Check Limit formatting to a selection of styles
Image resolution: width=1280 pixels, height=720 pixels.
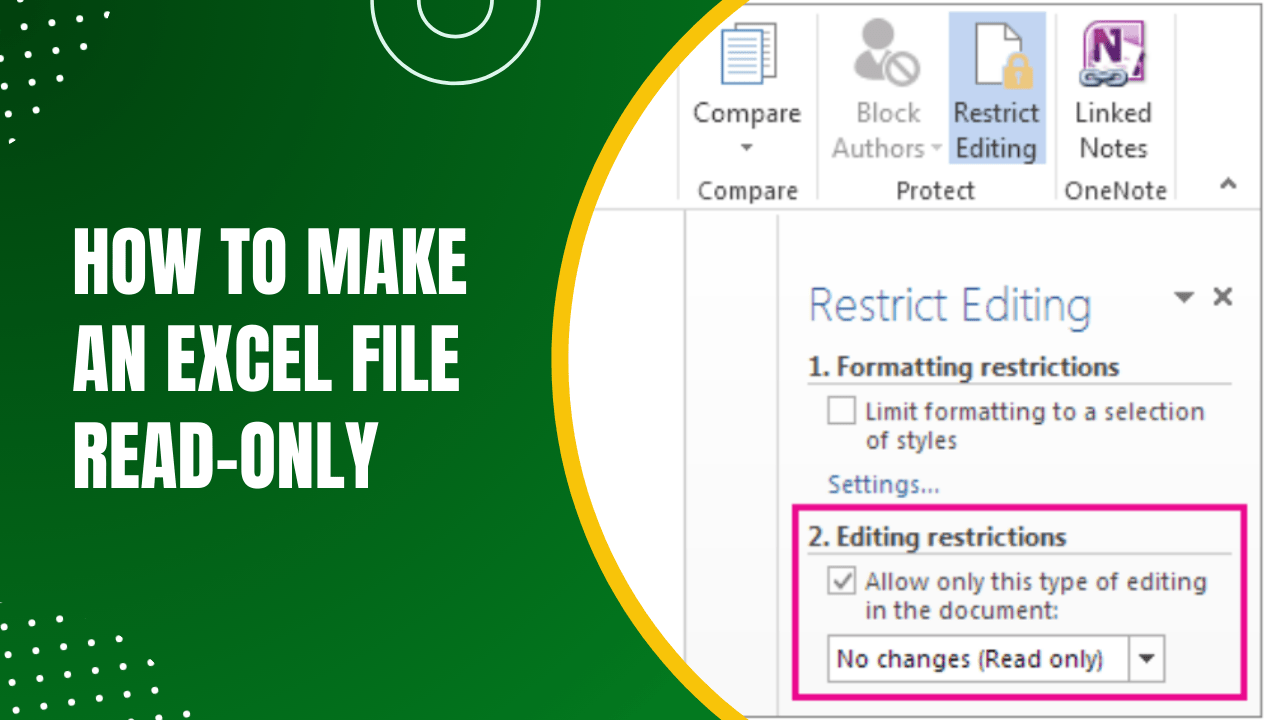(x=841, y=411)
